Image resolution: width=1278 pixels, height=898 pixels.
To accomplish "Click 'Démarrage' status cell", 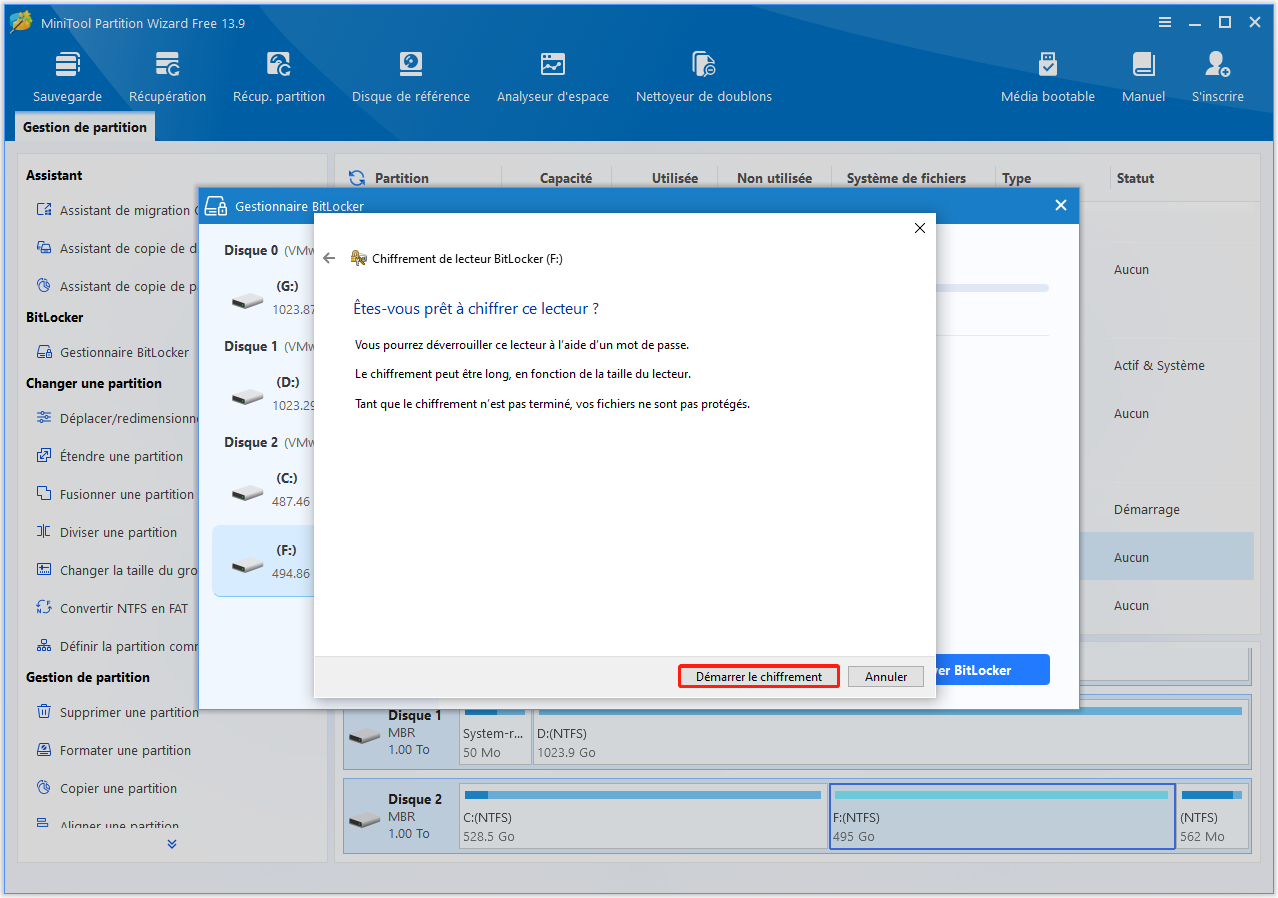I will pyautogui.click(x=1147, y=509).
